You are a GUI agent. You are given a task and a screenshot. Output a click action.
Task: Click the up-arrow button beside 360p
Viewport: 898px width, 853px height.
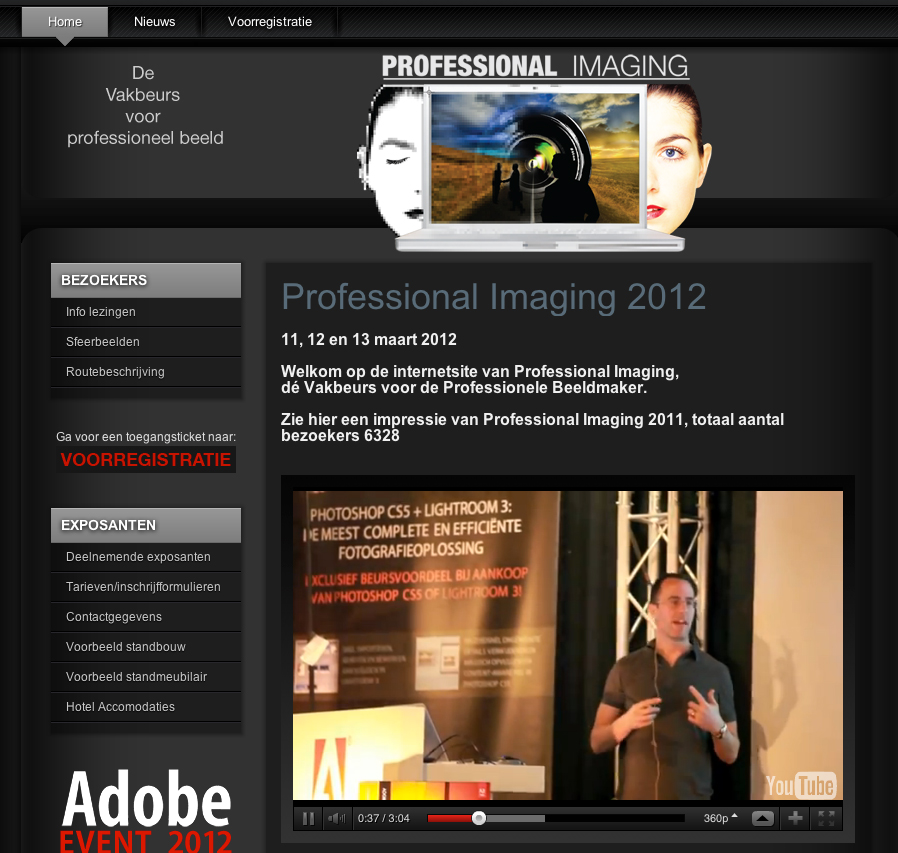point(762,818)
